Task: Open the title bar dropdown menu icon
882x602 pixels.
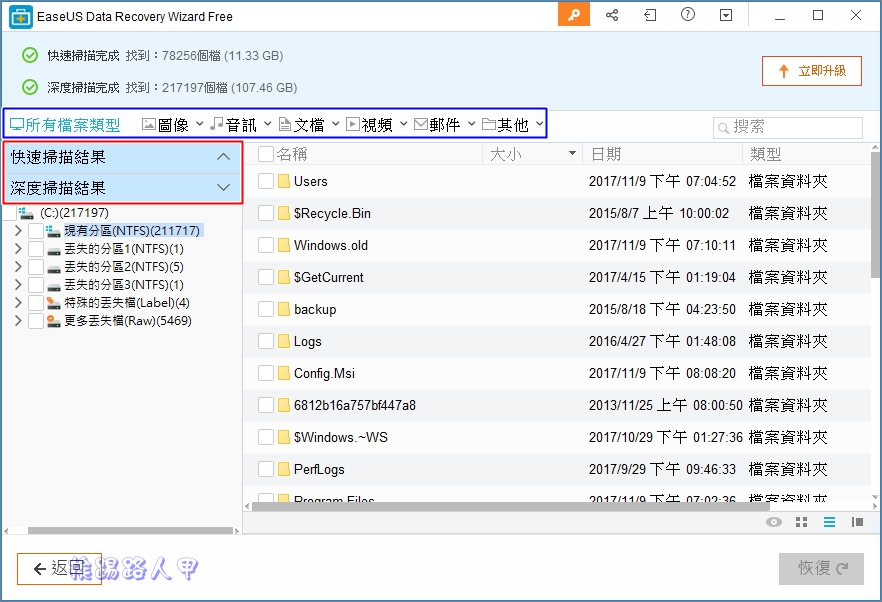Action: click(726, 15)
